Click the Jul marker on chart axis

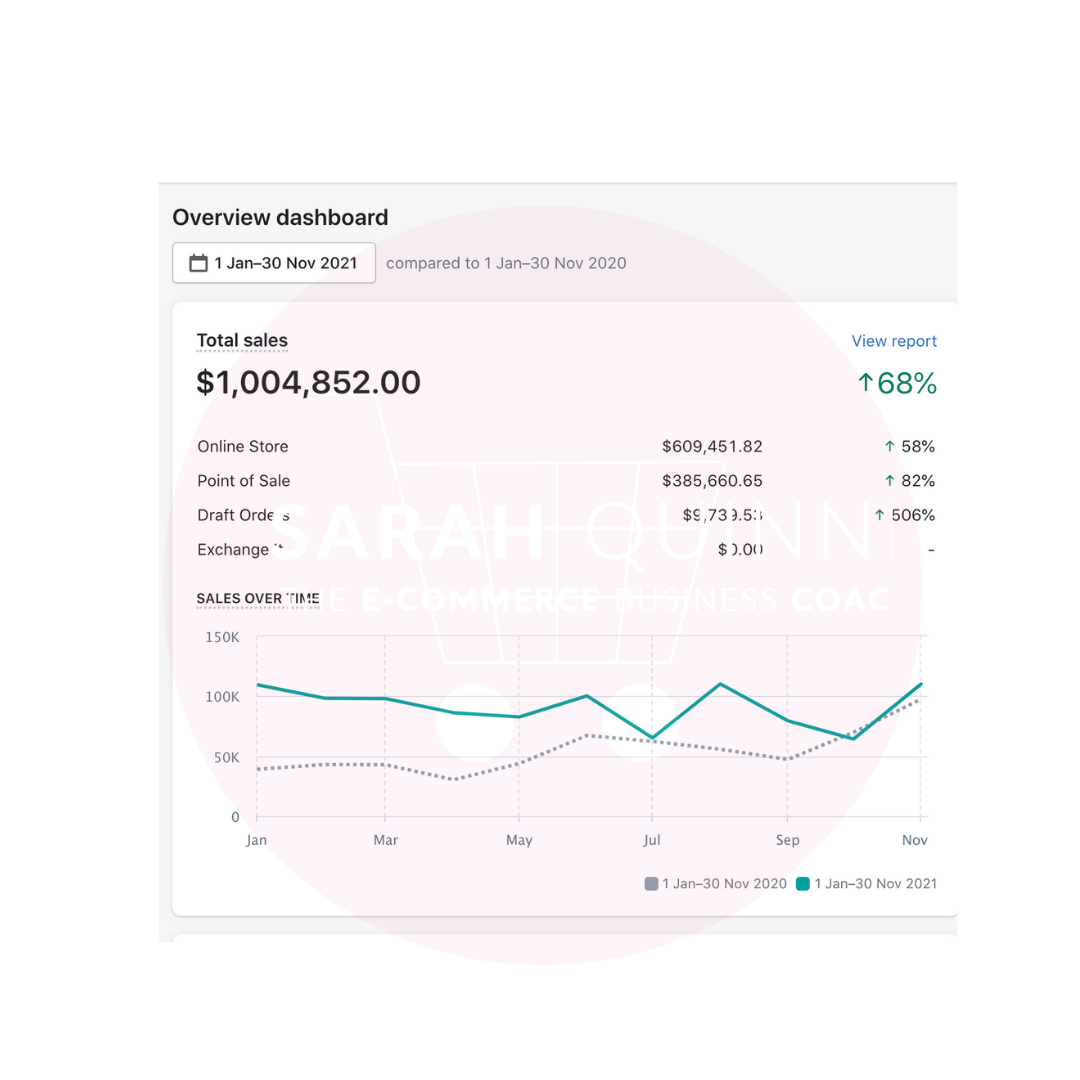pos(652,840)
